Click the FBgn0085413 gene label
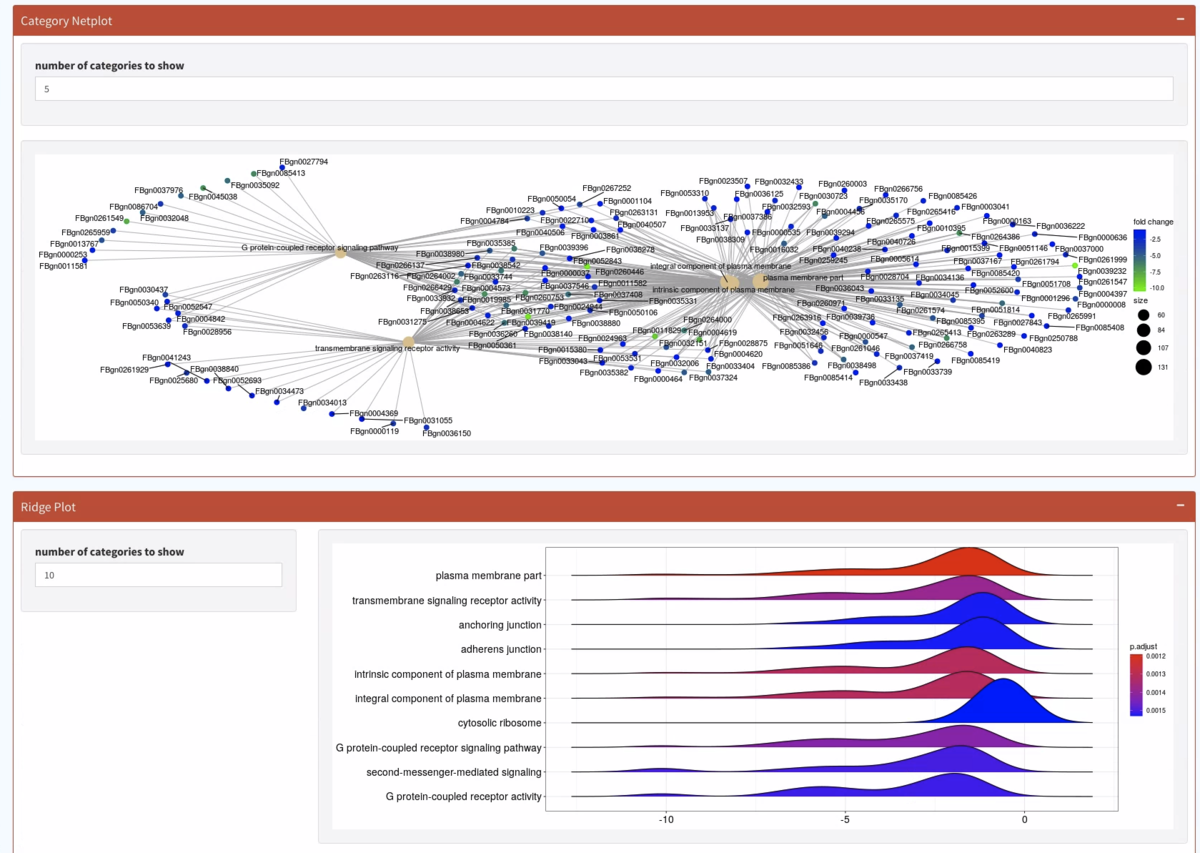Image resolution: width=1200 pixels, height=853 pixels. pyautogui.click(x=281, y=173)
